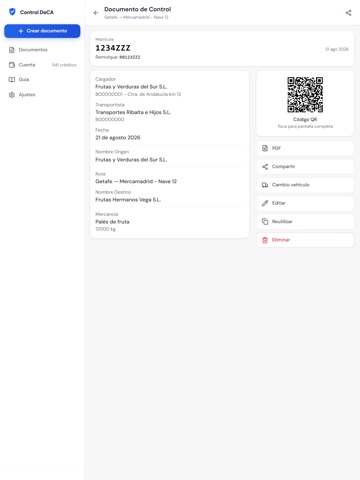Click the Cuenta wallet icon
Screen dimensions: 360x480
point(12,65)
